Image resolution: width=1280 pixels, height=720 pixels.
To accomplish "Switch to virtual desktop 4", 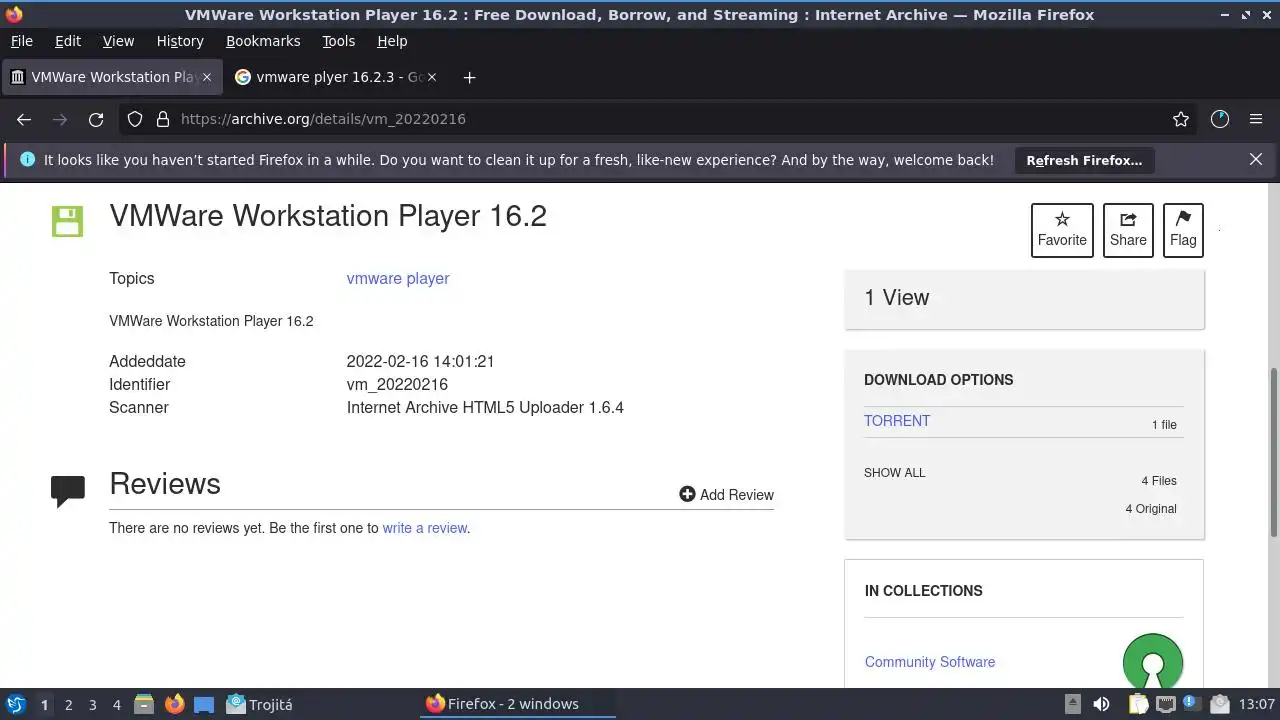I will pos(116,705).
